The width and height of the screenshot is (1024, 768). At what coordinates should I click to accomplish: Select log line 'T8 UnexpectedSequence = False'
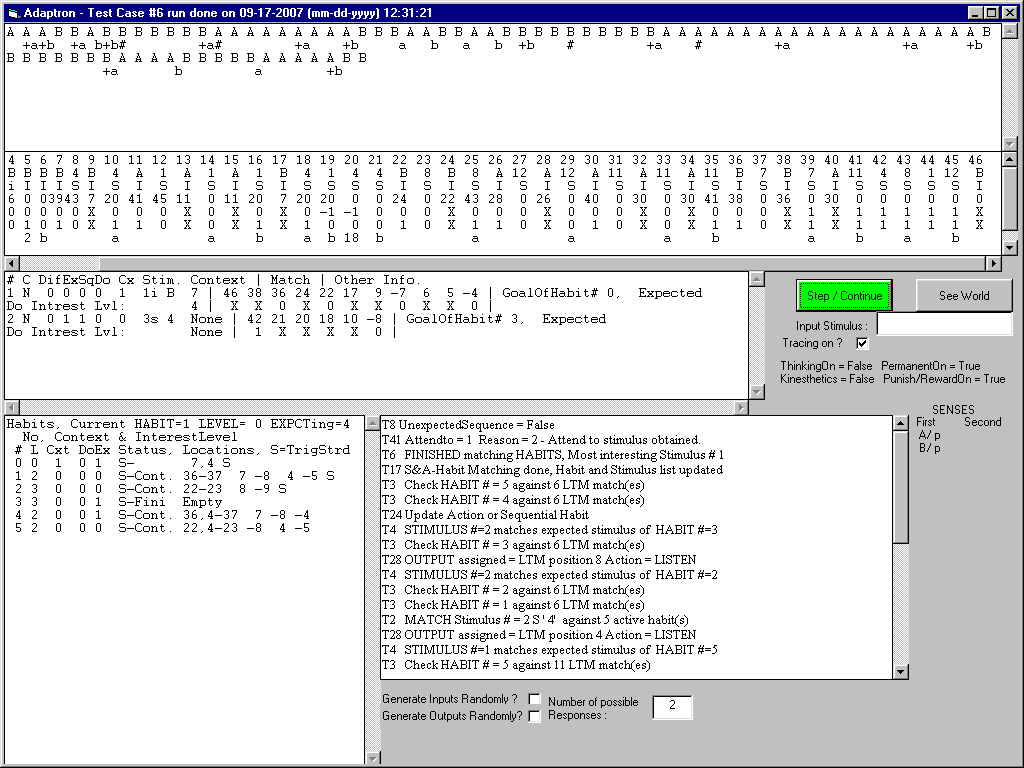(x=468, y=425)
